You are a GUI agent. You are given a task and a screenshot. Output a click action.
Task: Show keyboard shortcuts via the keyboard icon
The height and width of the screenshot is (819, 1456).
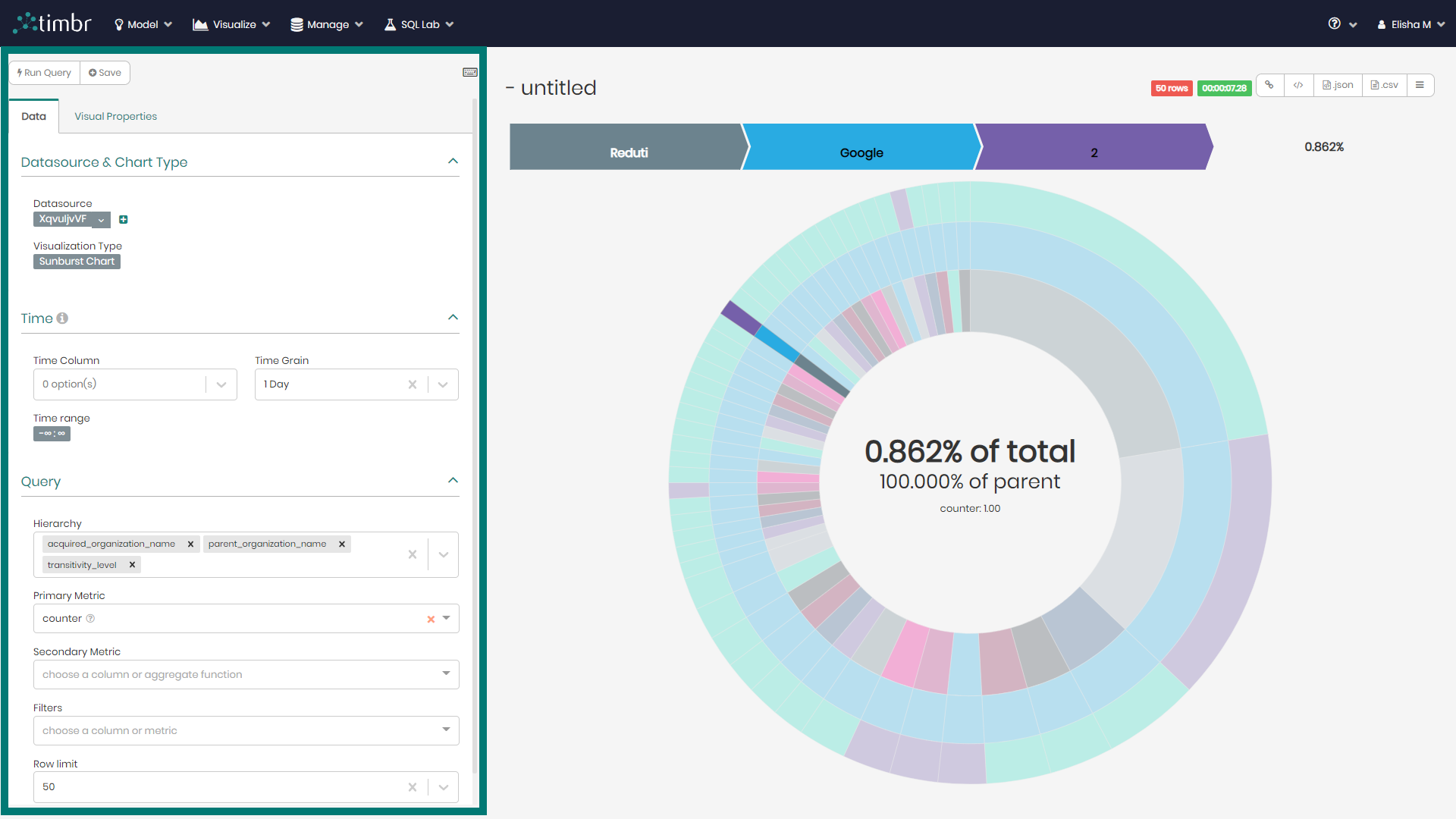coord(470,71)
